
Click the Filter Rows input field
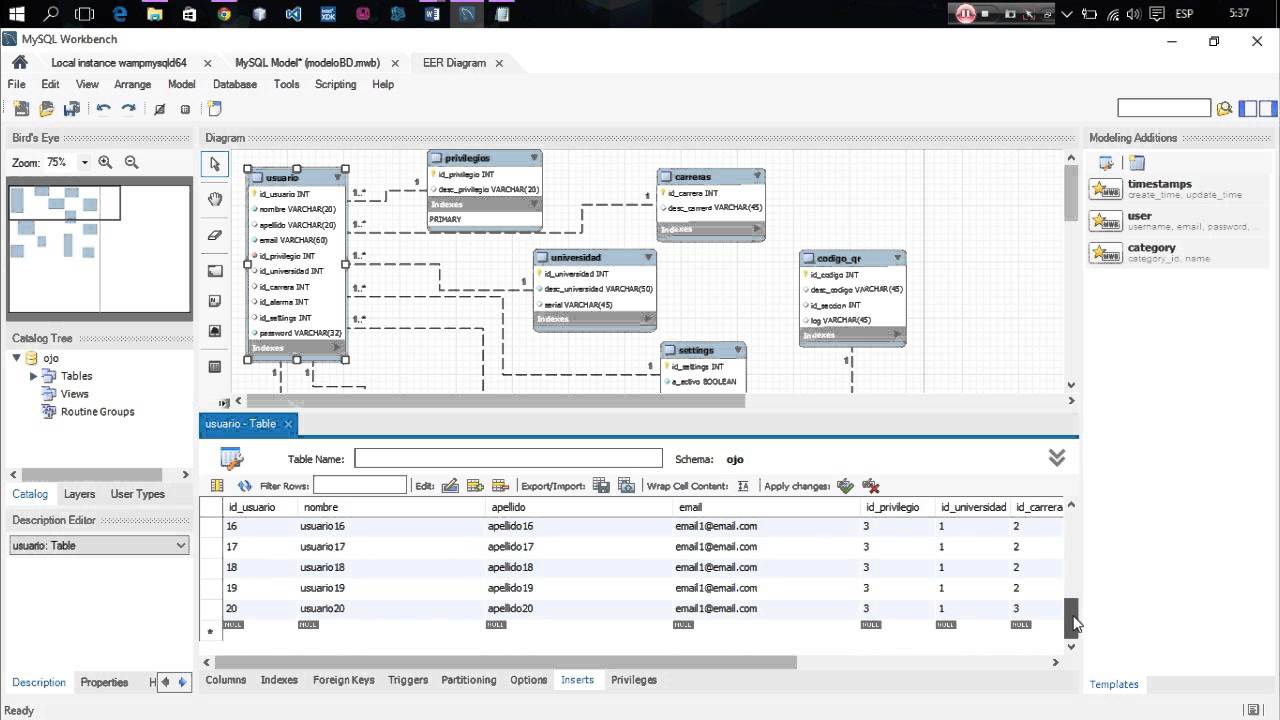(360, 485)
